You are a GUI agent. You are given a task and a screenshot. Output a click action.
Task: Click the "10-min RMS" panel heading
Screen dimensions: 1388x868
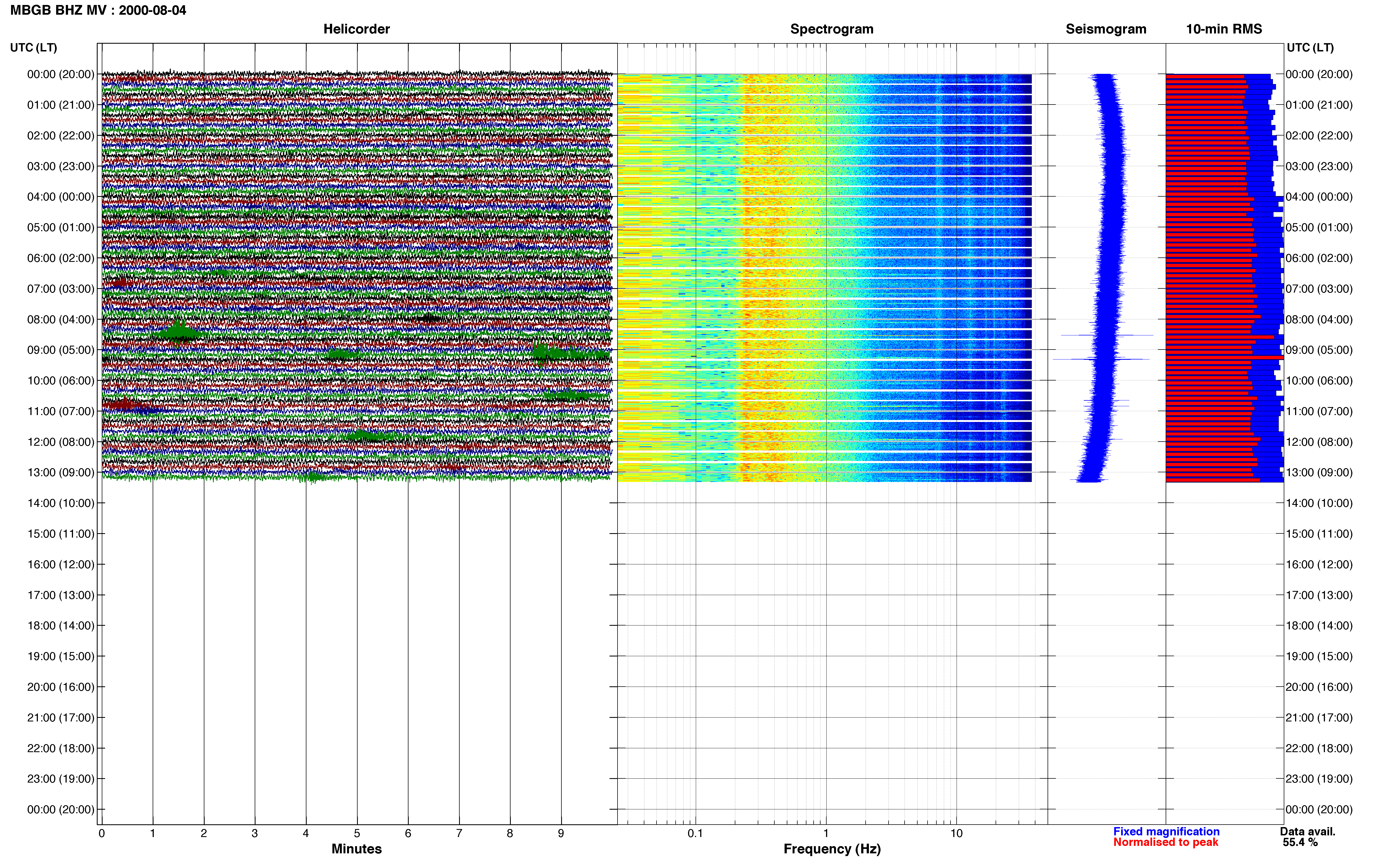1224,29
